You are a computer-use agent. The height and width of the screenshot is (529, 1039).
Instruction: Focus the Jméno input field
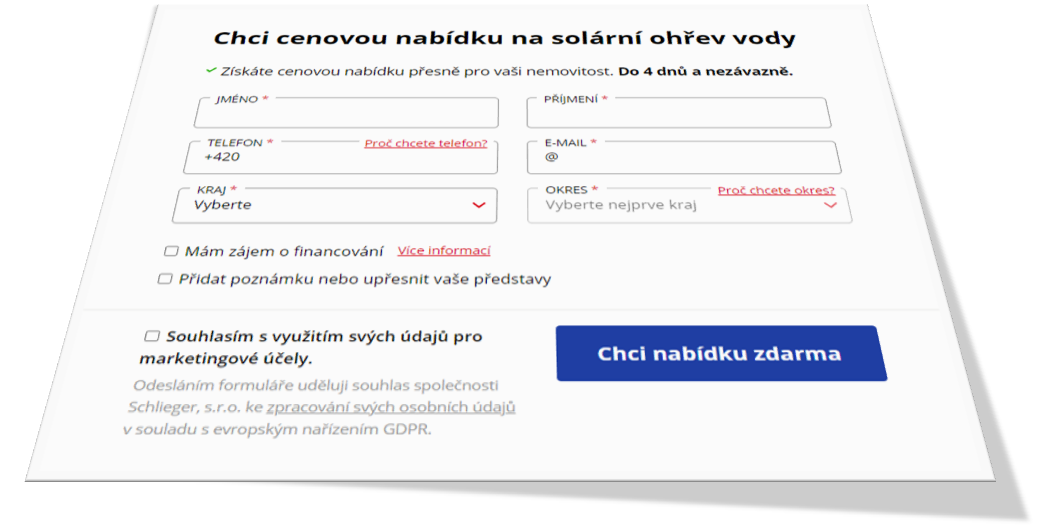pos(345,114)
